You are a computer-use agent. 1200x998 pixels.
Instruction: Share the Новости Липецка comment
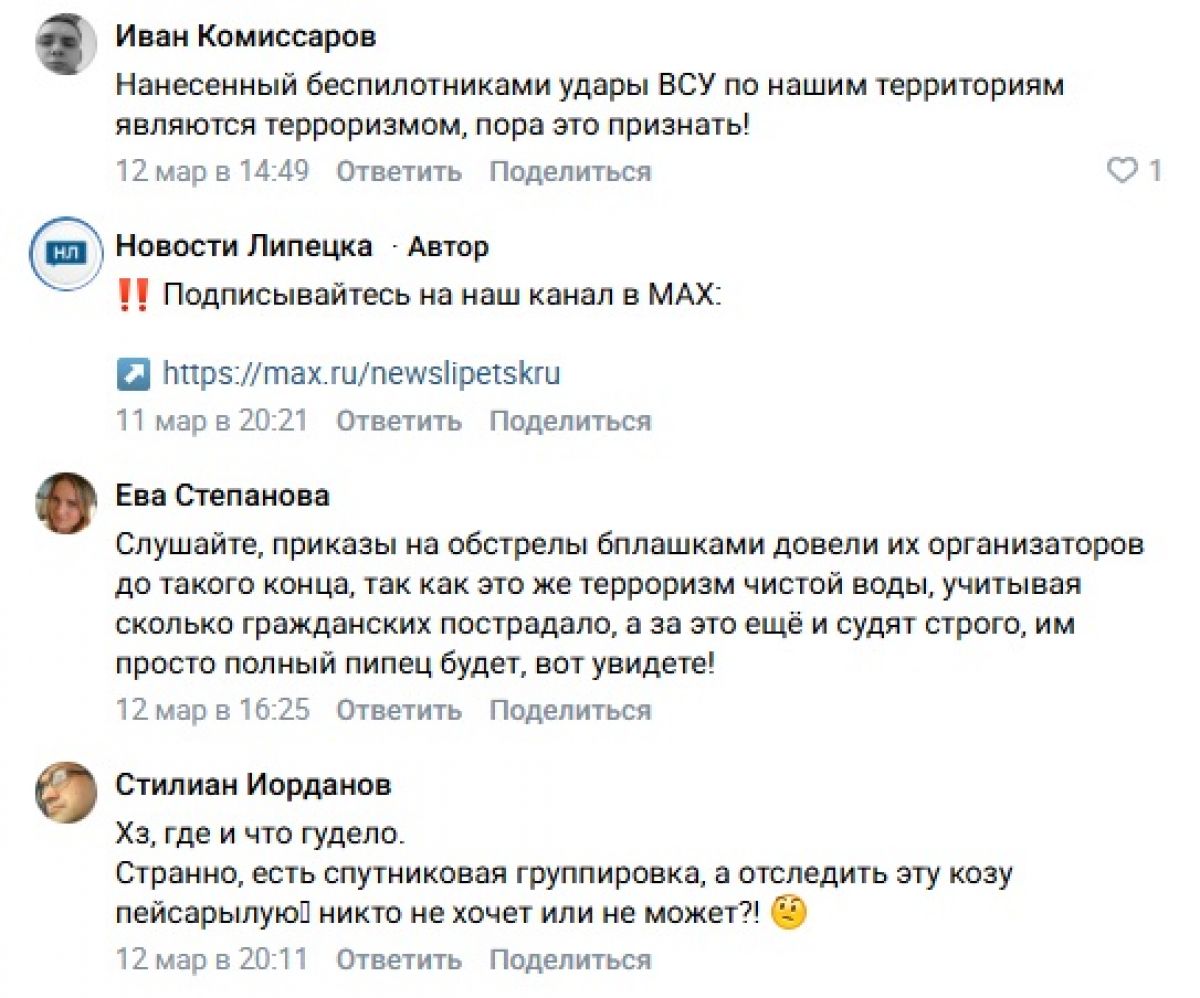[x=569, y=421]
